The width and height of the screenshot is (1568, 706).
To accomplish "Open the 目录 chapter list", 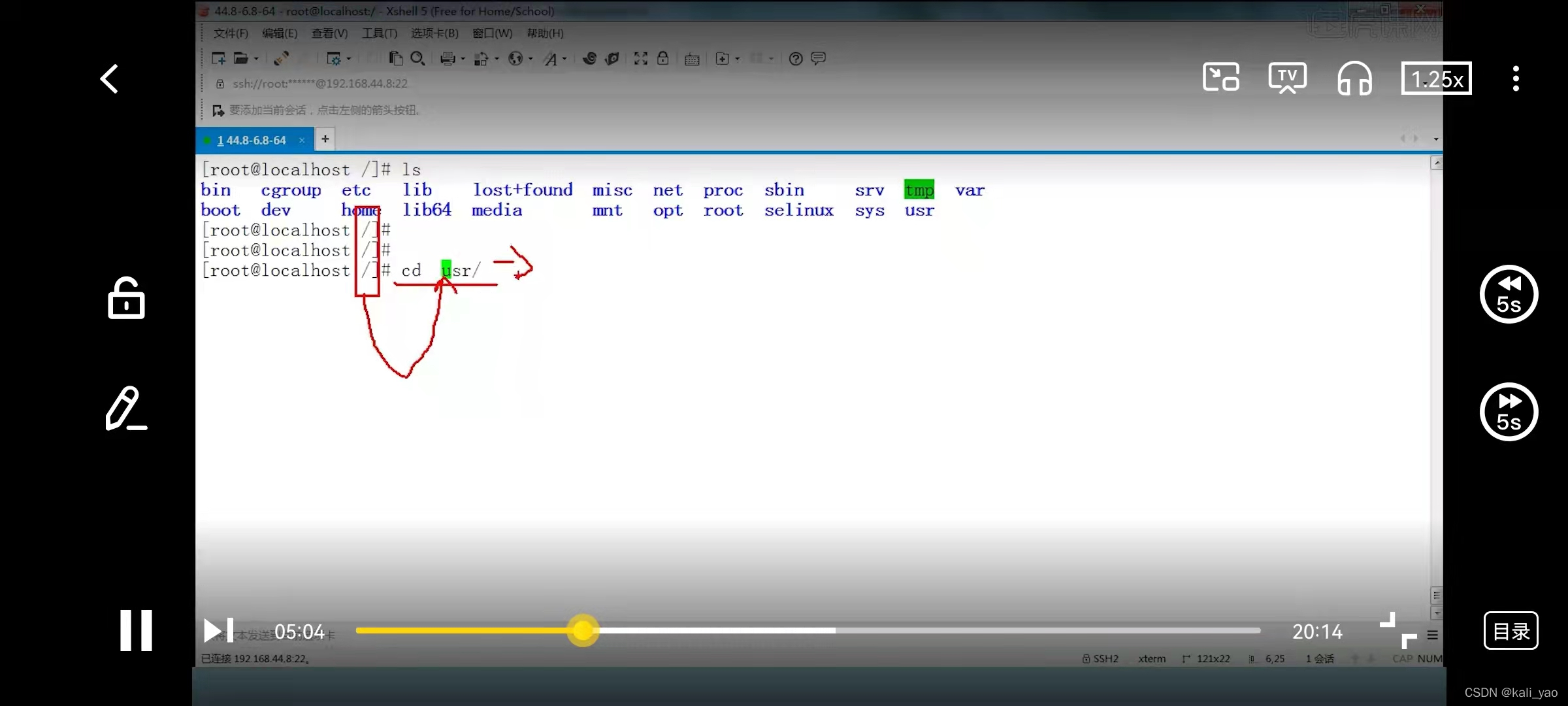I will 1511,631.
